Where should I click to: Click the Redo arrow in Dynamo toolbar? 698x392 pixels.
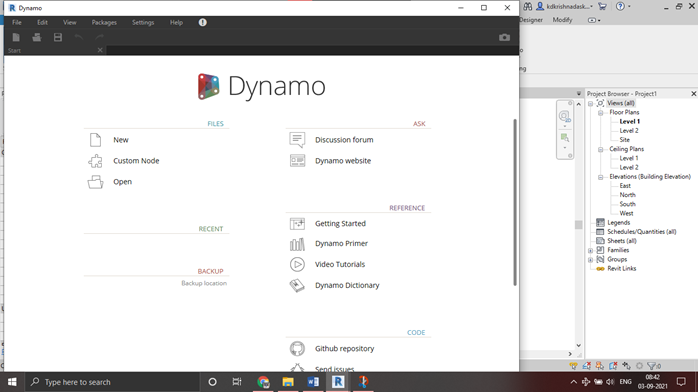coord(99,37)
